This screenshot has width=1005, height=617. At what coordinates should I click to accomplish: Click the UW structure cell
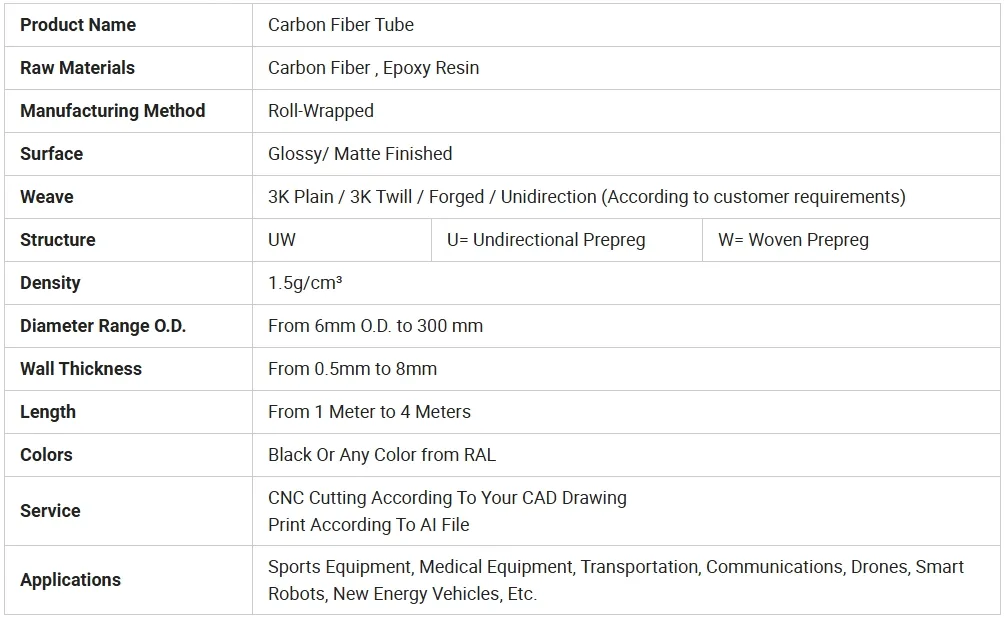[x=282, y=240]
